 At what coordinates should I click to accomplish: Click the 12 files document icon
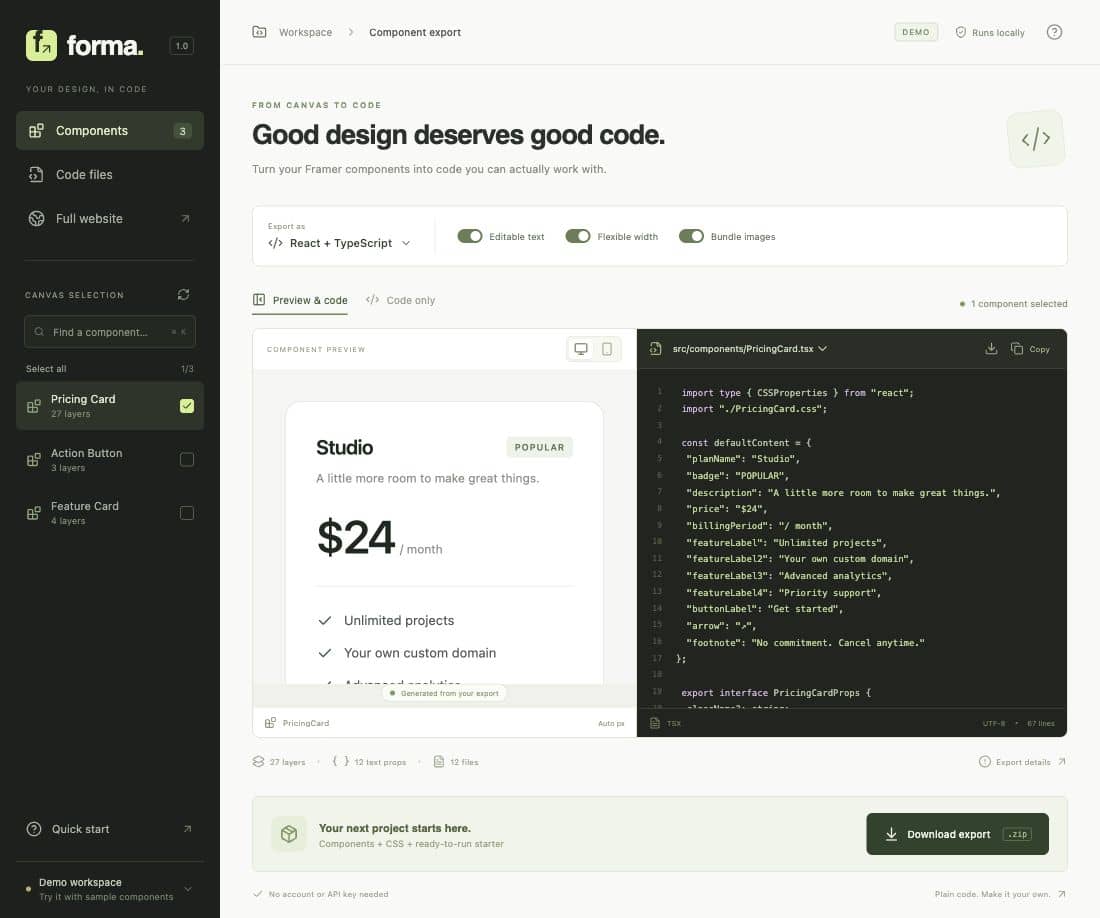(438, 762)
